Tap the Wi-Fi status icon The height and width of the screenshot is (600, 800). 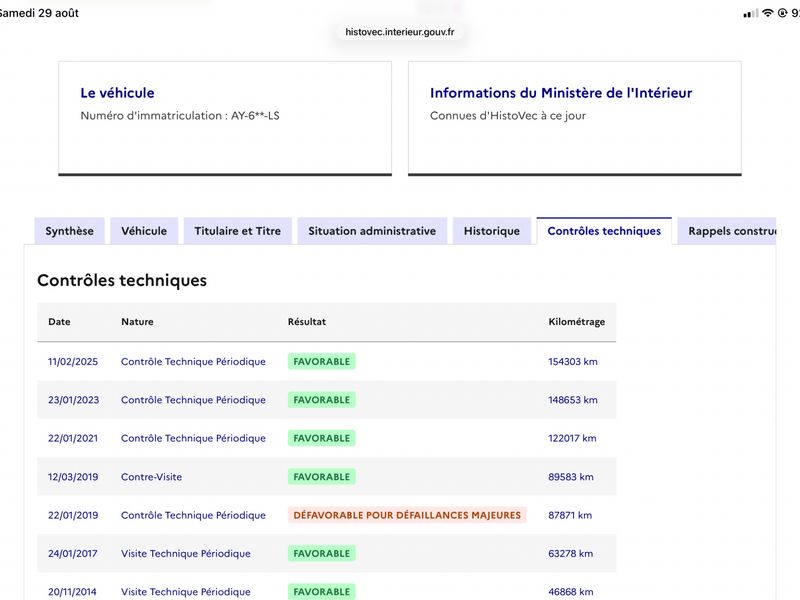767,13
